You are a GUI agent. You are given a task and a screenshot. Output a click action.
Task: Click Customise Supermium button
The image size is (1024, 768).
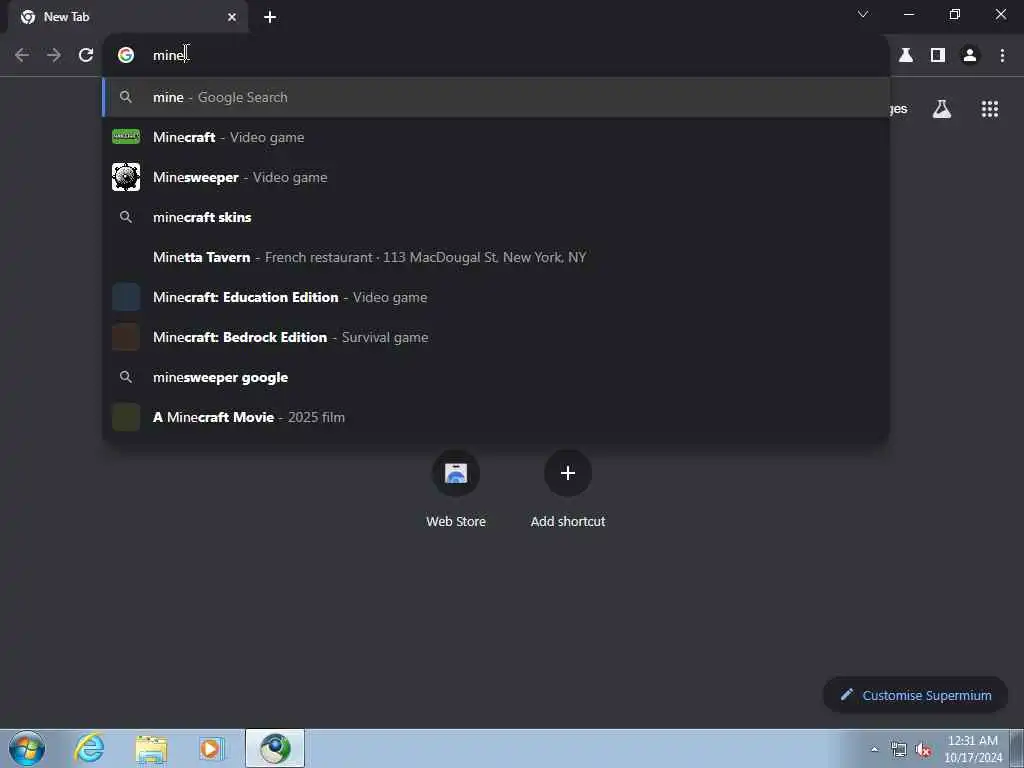[915, 696]
